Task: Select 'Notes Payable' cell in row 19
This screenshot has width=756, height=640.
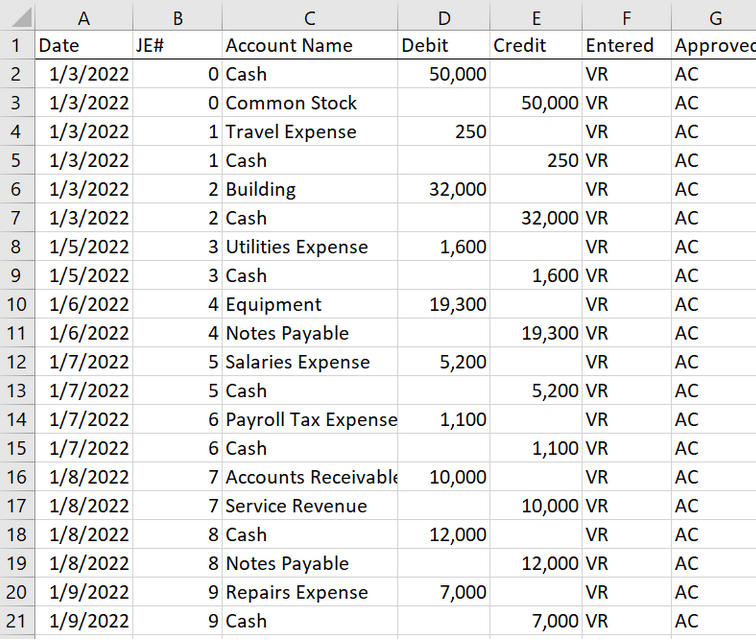Action: [310, 563]
